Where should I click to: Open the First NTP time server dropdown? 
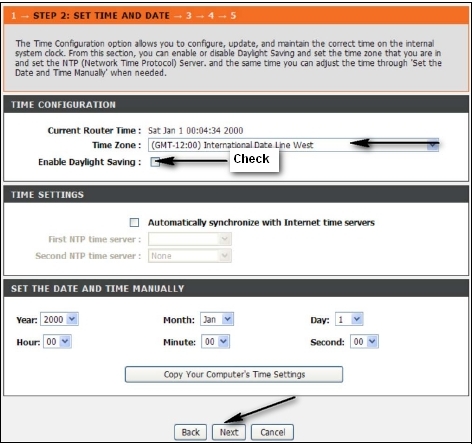tap(190, 239)
